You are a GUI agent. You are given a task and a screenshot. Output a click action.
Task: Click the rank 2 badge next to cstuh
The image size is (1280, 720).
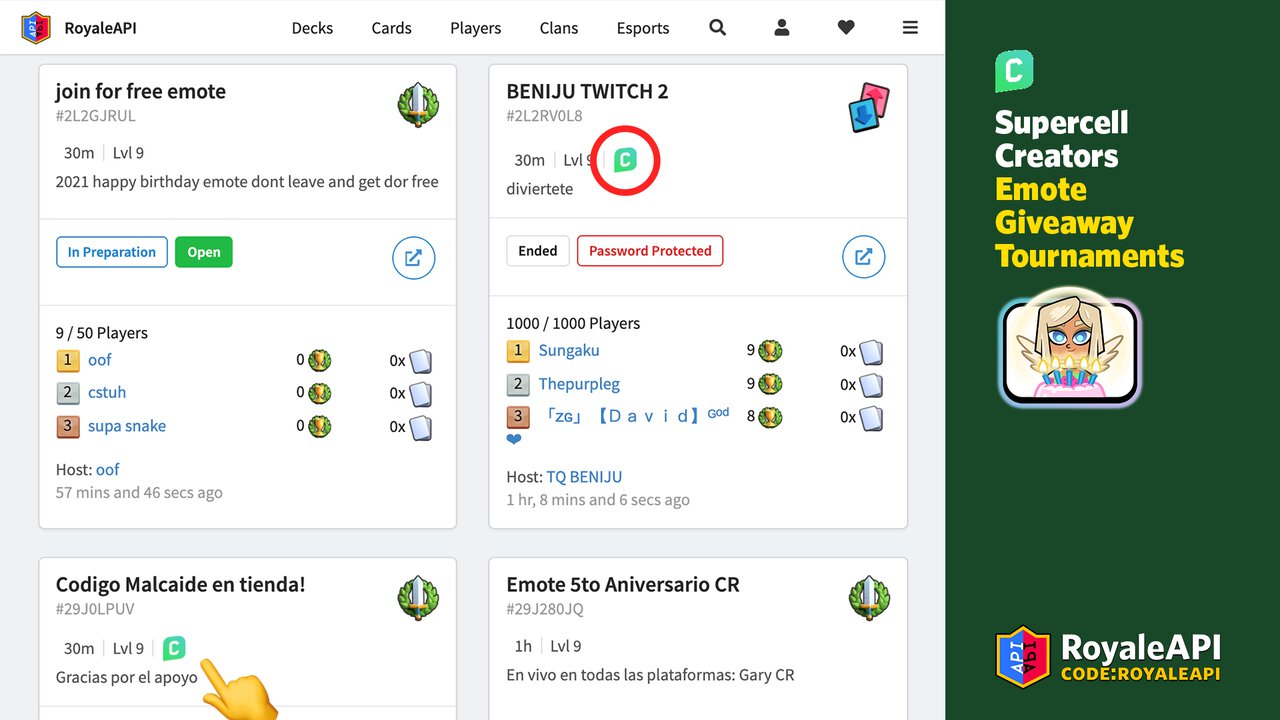[67, 393]
